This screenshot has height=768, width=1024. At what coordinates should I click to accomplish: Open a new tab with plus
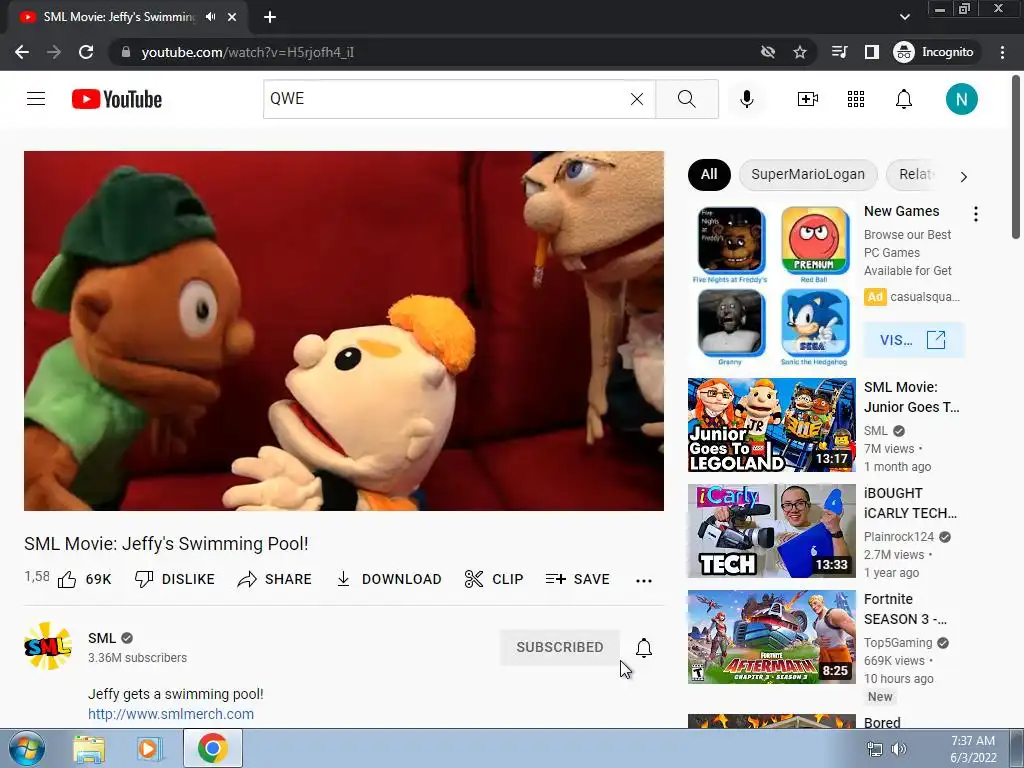[270, 17]
